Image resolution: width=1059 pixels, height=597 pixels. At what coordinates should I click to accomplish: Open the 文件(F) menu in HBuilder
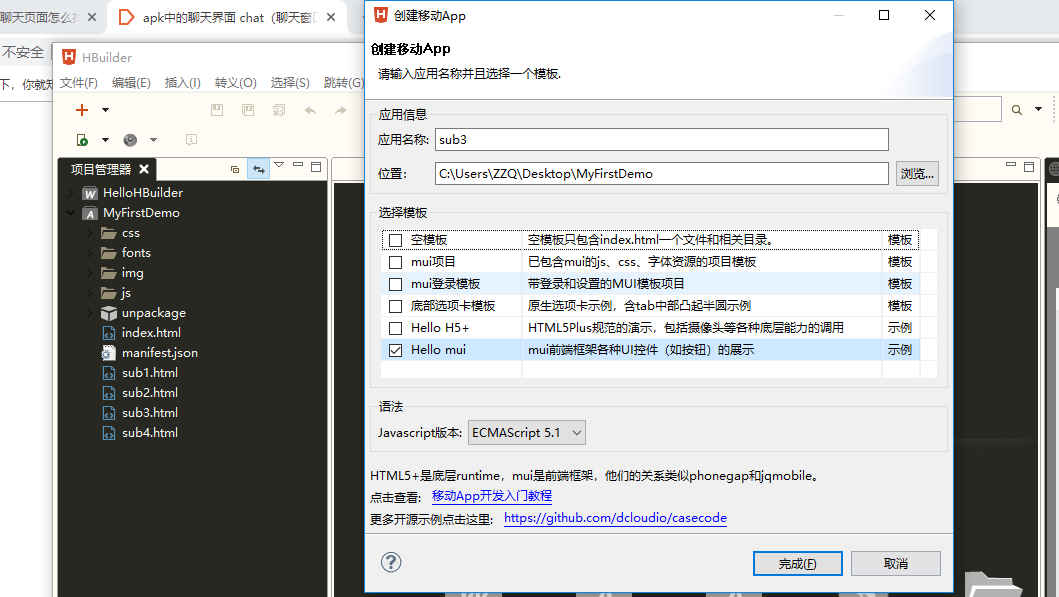point(78,82)
